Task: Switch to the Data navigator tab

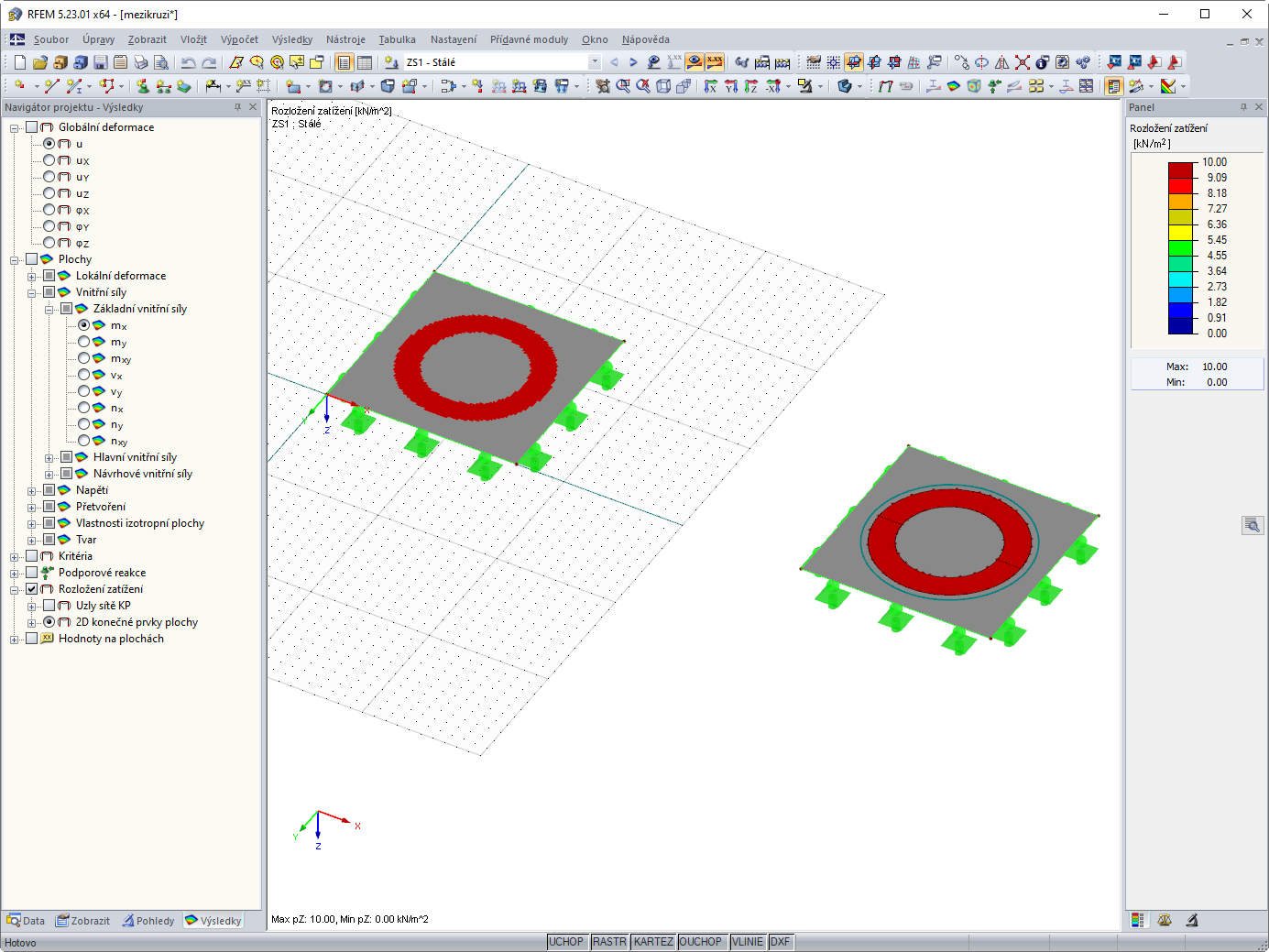Action: pos(26,921)
